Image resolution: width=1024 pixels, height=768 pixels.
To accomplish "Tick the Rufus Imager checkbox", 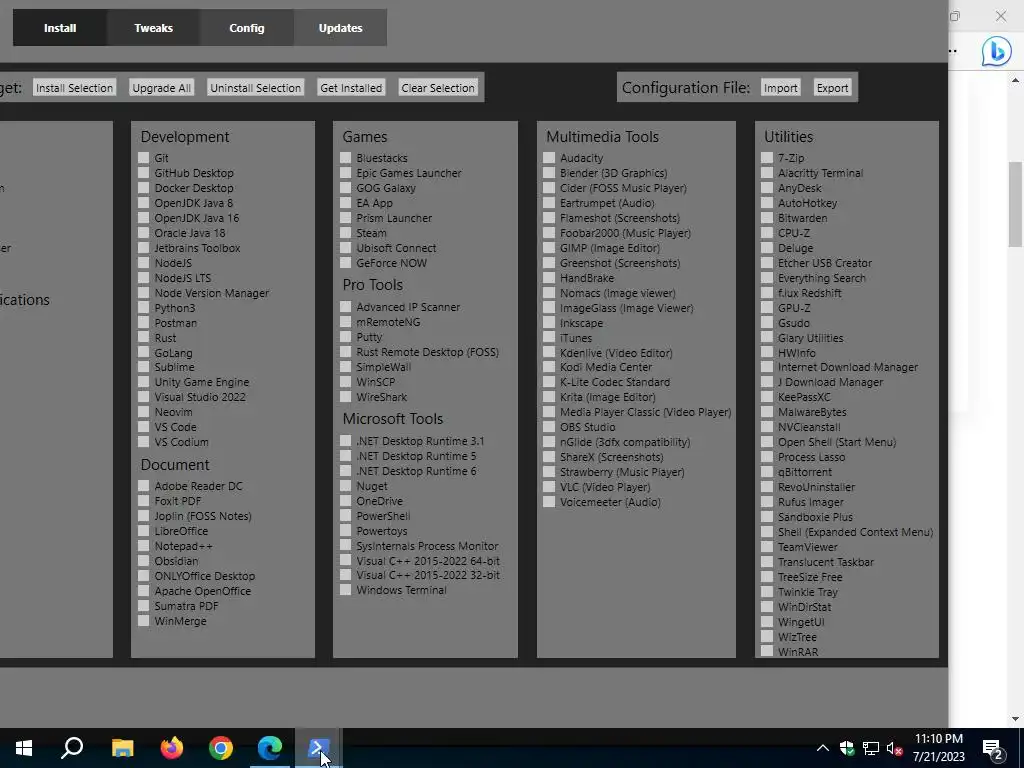I will pyautogui.click(x=767, y=502).
